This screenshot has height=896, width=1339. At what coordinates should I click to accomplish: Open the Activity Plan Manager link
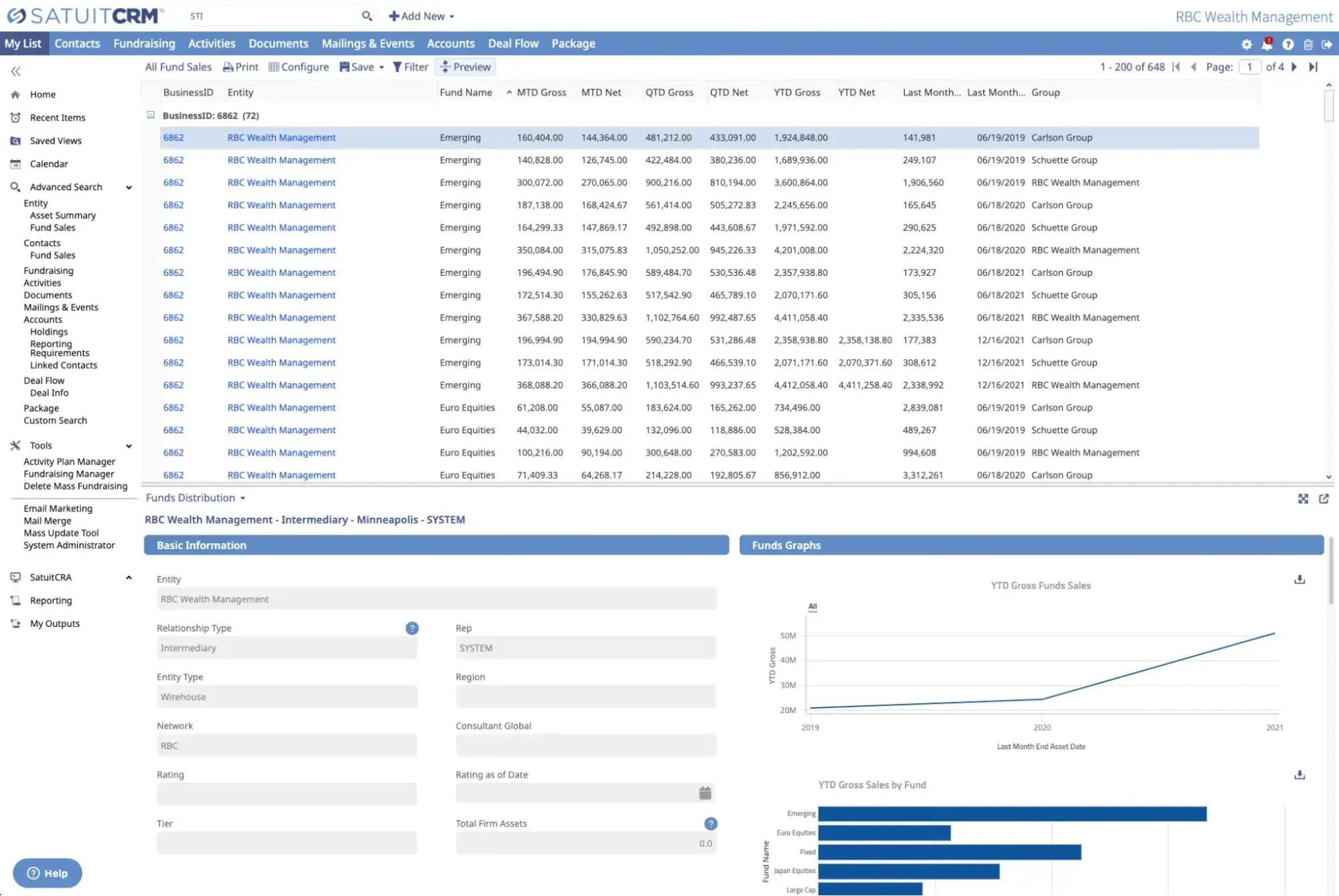(68, 461)
